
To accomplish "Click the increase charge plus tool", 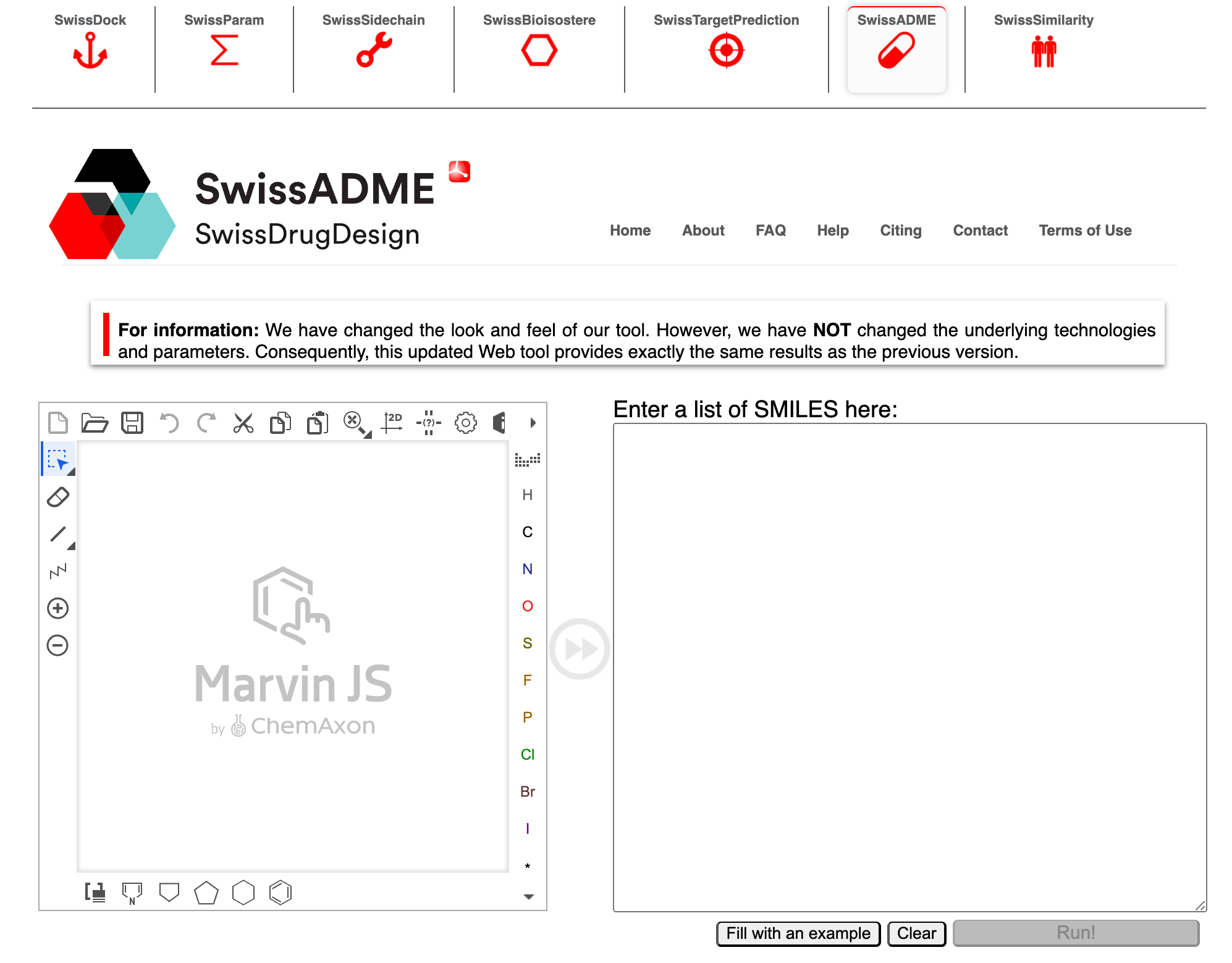I will coord(58,608).
